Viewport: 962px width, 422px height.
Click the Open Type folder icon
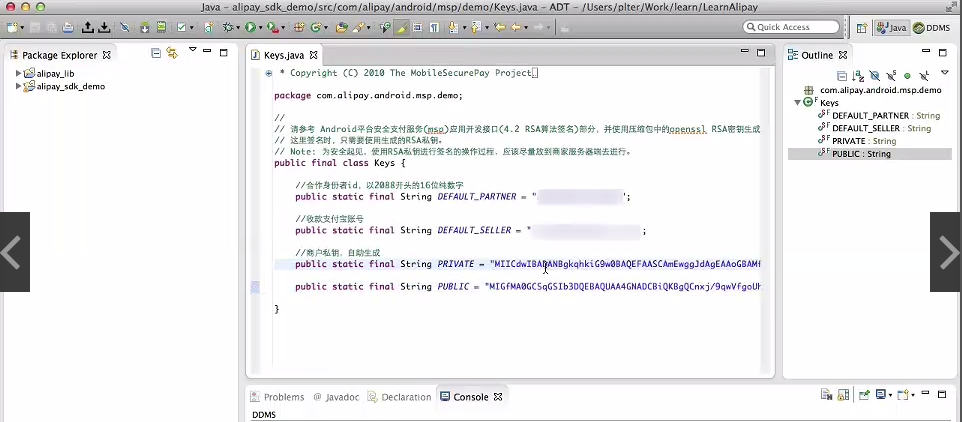point(342,27)
